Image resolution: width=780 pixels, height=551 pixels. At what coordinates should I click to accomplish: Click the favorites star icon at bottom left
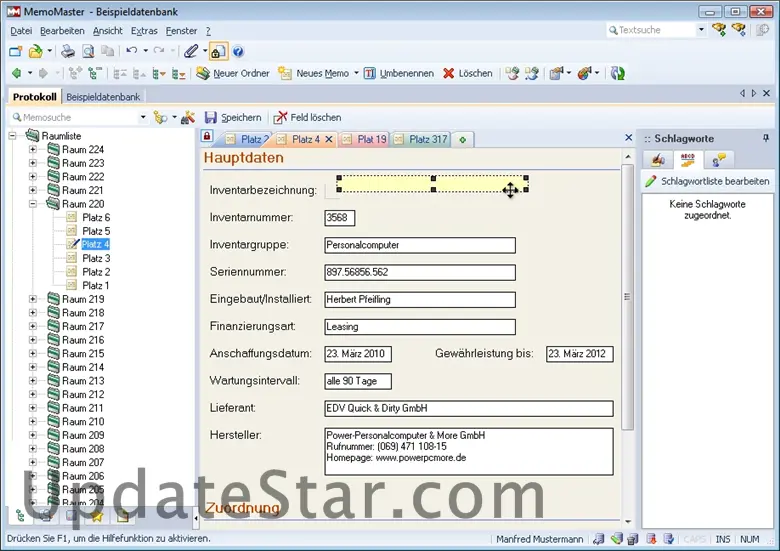click(x=97, y=516)
